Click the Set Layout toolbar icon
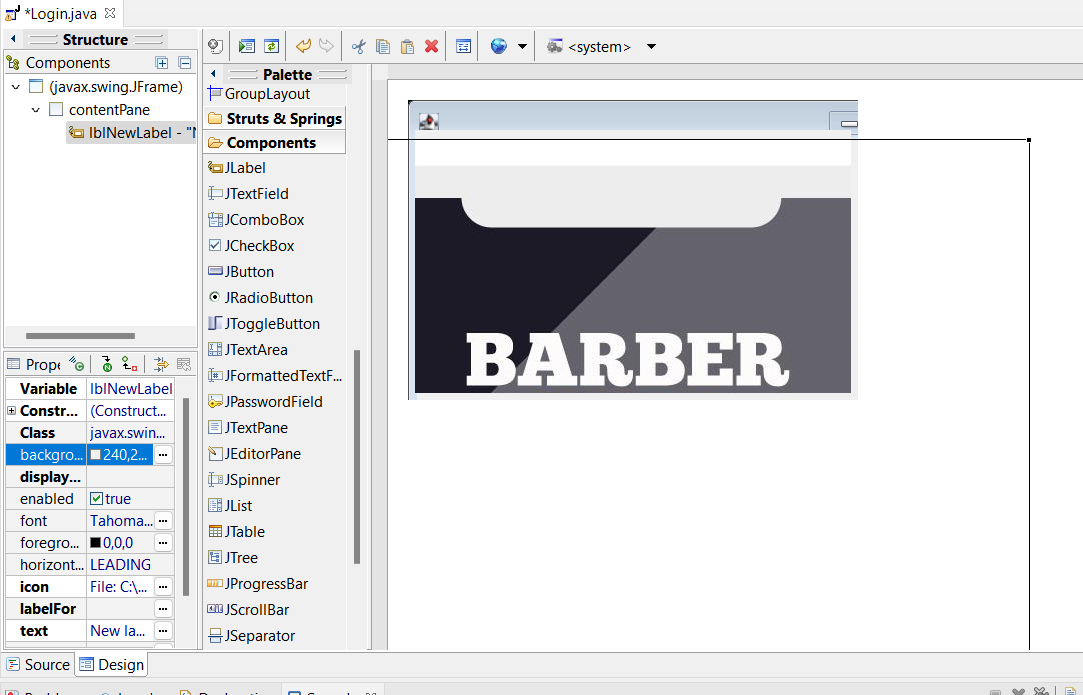1083x695 pixels. 463,46
